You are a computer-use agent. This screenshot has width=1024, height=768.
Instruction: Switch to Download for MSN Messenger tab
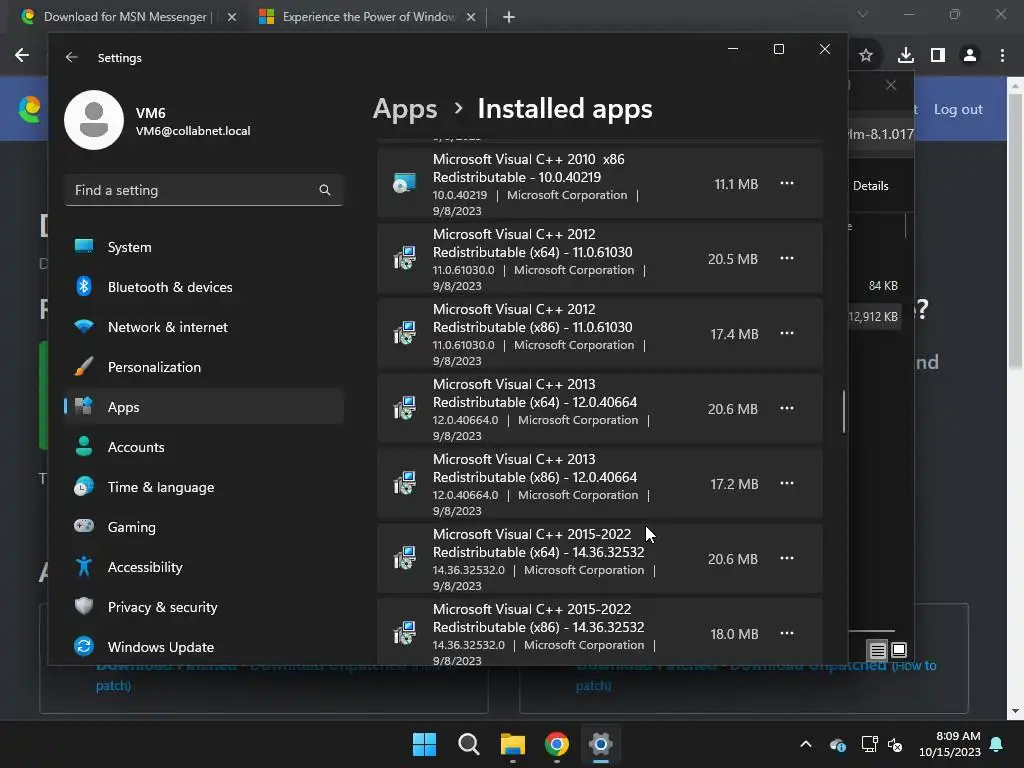124,17
